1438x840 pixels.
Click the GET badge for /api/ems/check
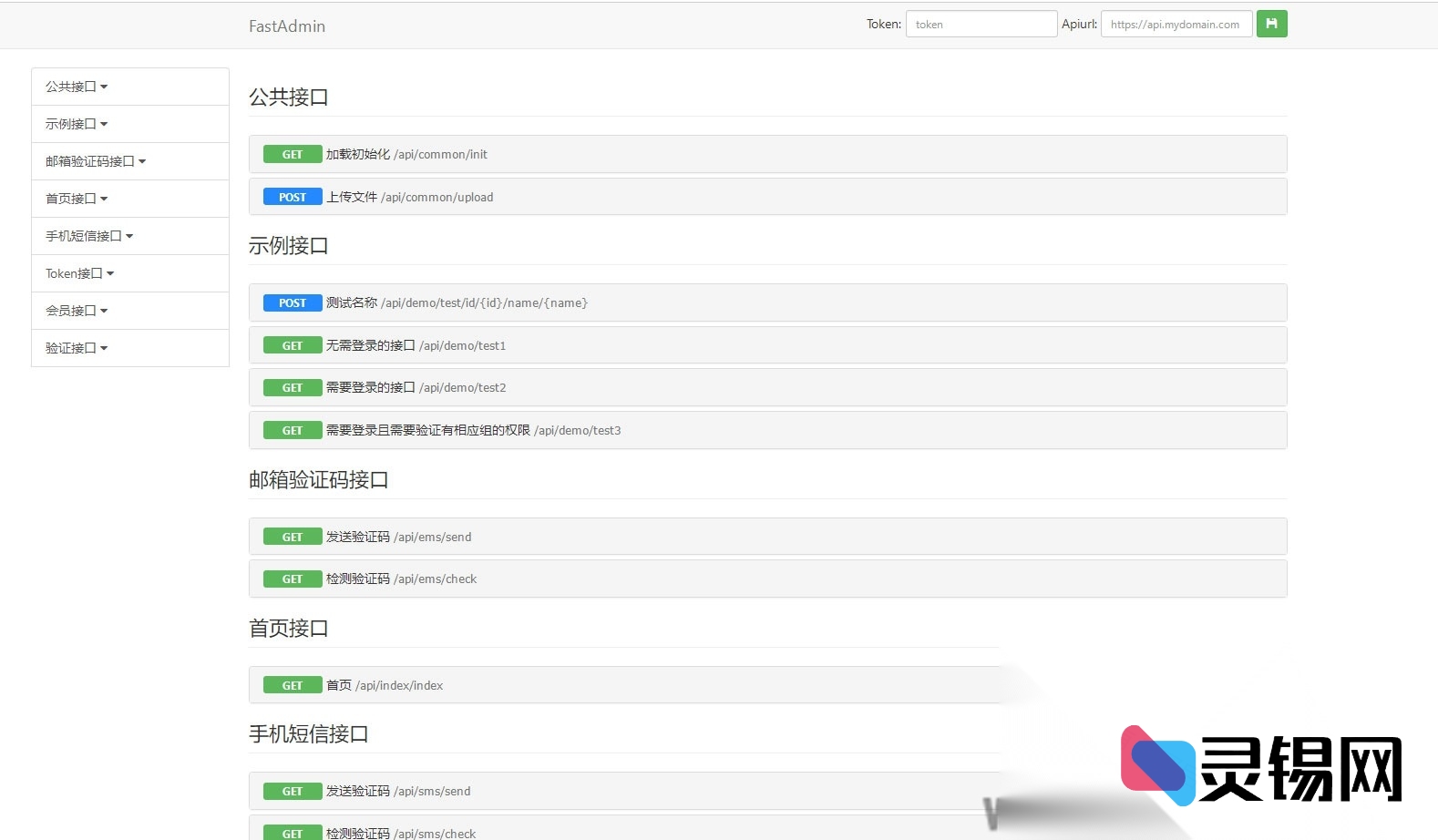pyautogui.click(x=292, y=579)
